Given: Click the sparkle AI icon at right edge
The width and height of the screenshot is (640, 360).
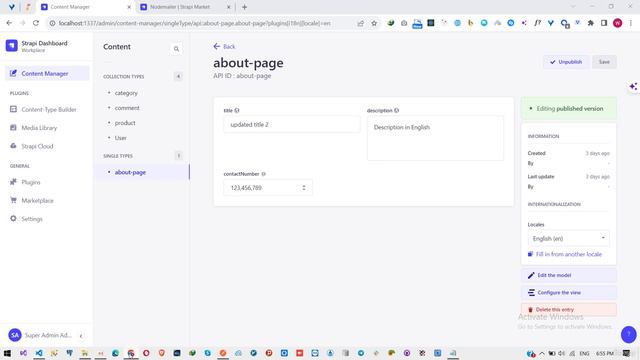Looking at the screenshot, I should pos(633,87).
